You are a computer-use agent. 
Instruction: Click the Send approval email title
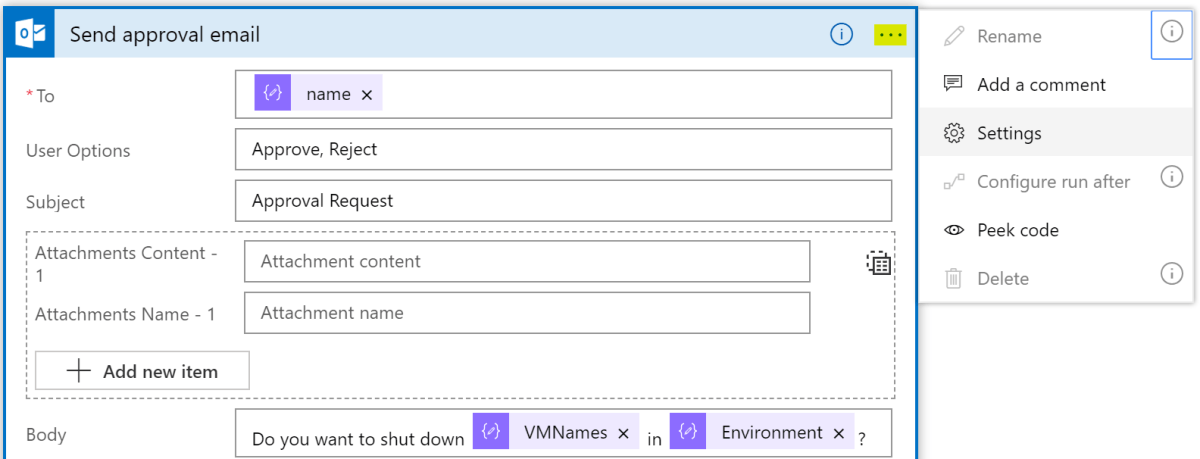pyautogui.click(x=165, y=35)
